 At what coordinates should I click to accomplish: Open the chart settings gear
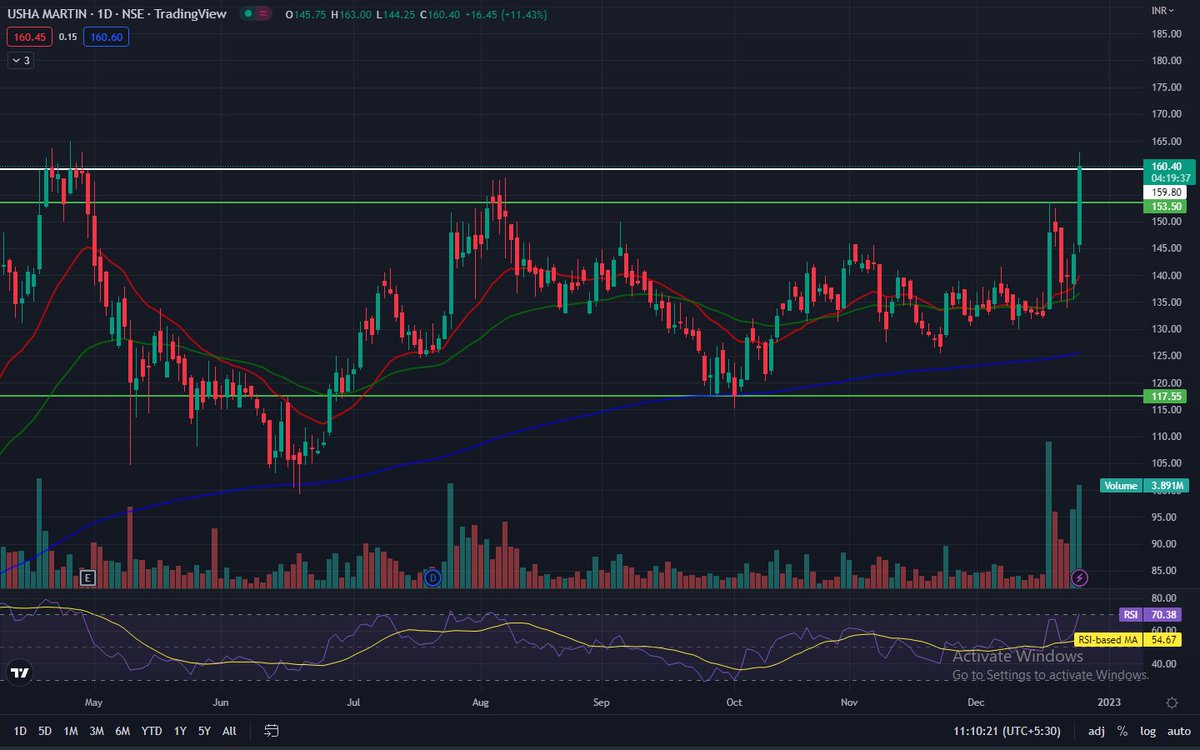coord(1171,703)
